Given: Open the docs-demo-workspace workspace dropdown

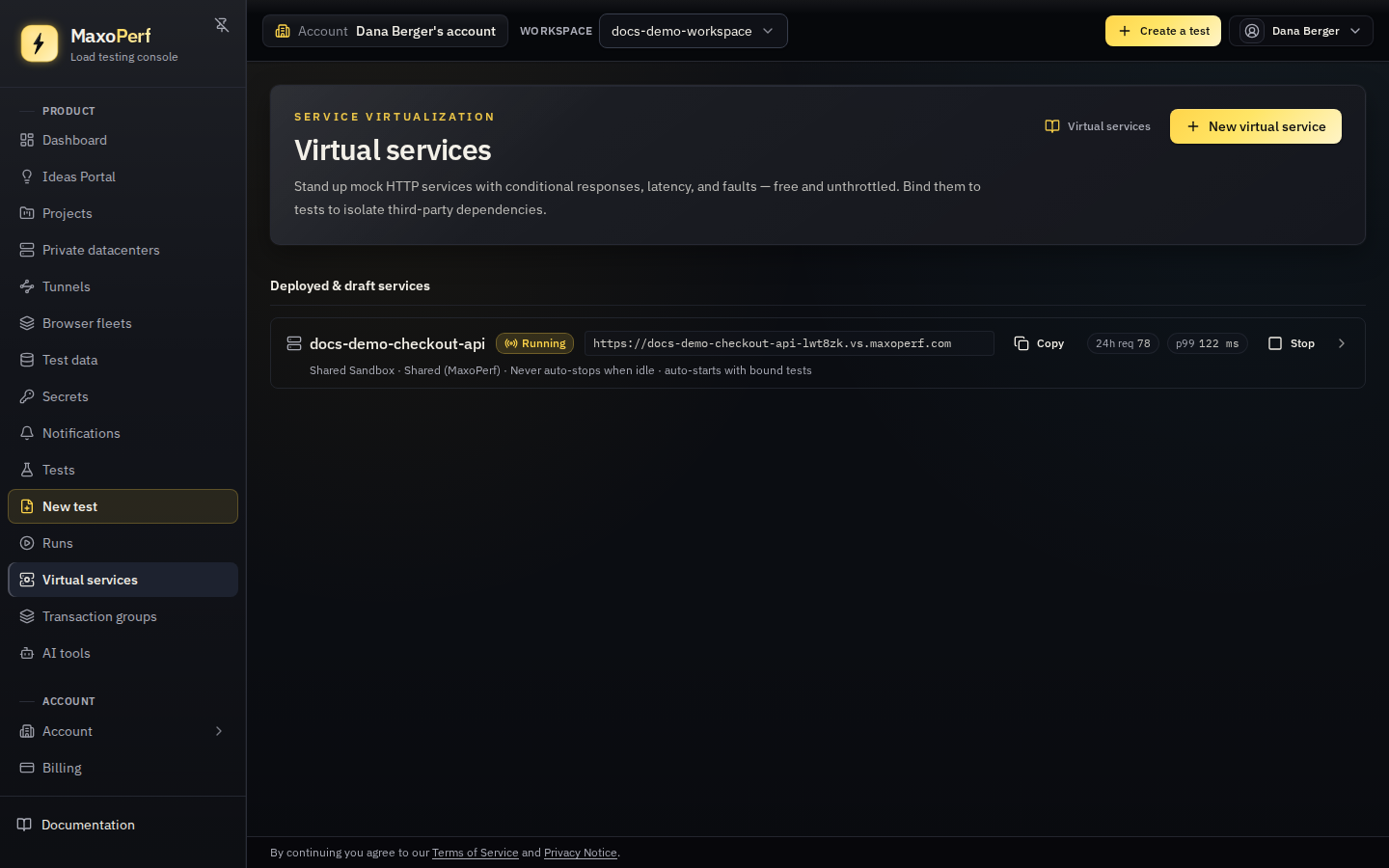Looking at the screenshot, I should [x=694, y=31].
